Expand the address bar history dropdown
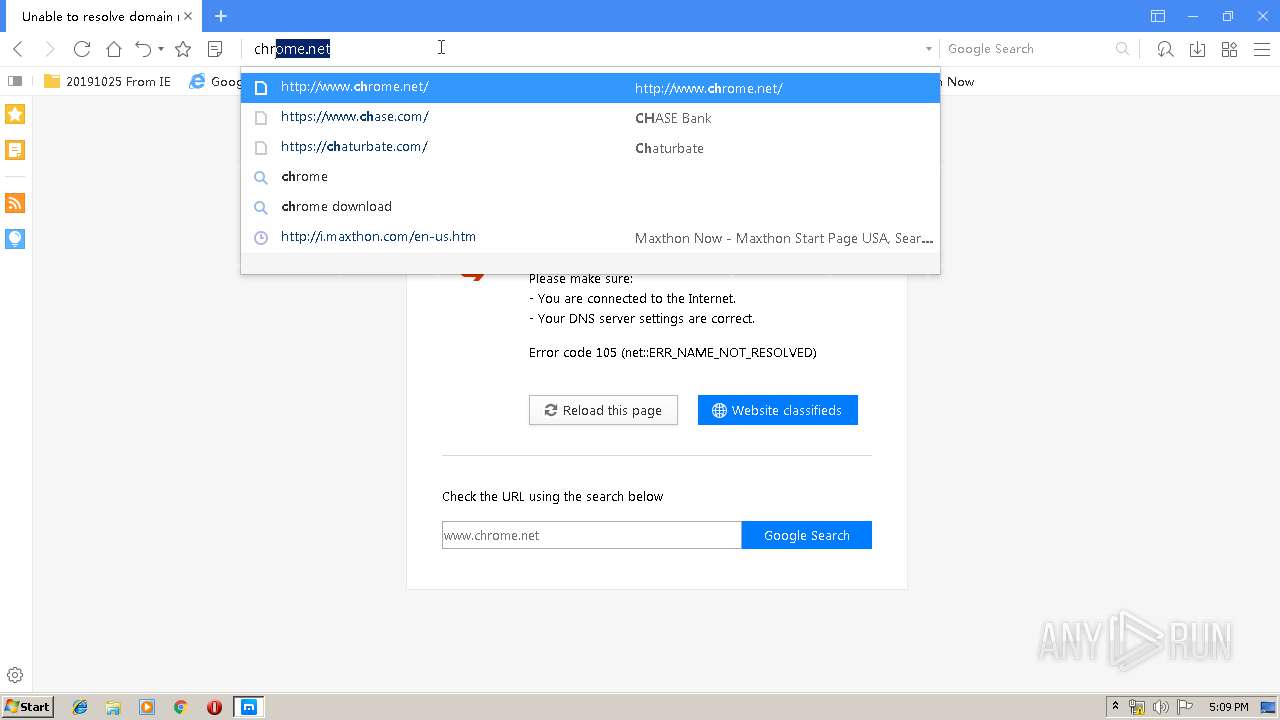This screenshot has width=1280, height=720. pos(928,49)
